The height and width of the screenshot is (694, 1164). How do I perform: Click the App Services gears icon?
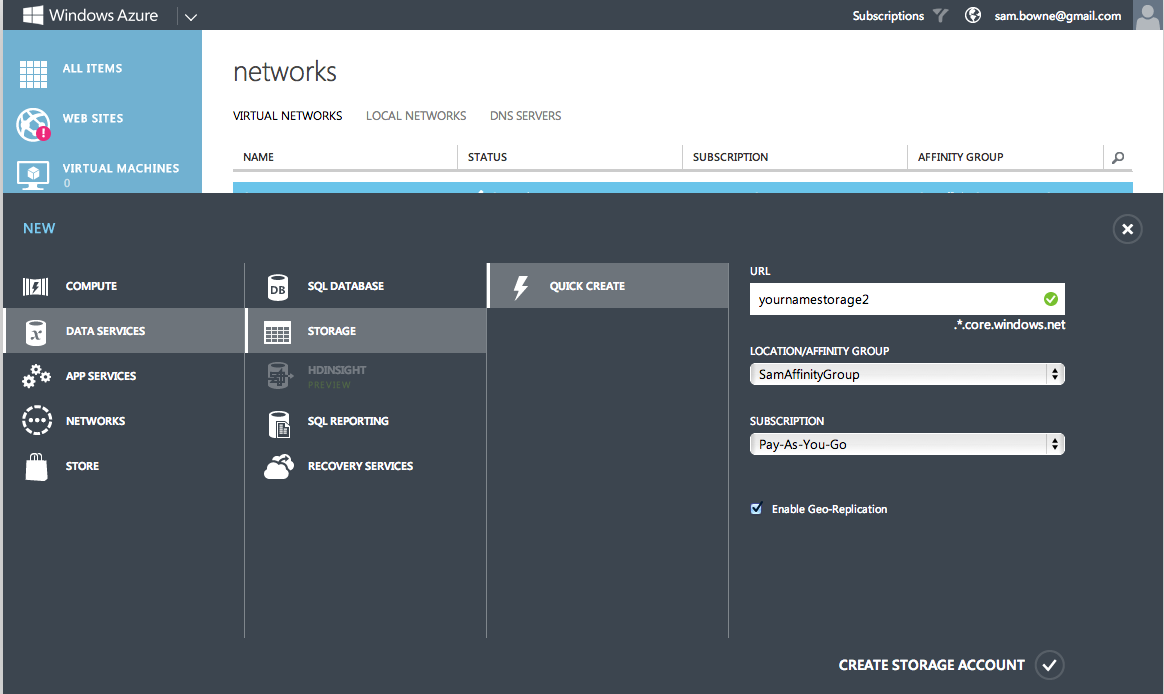pyautogui.click(x=36, y=377)
